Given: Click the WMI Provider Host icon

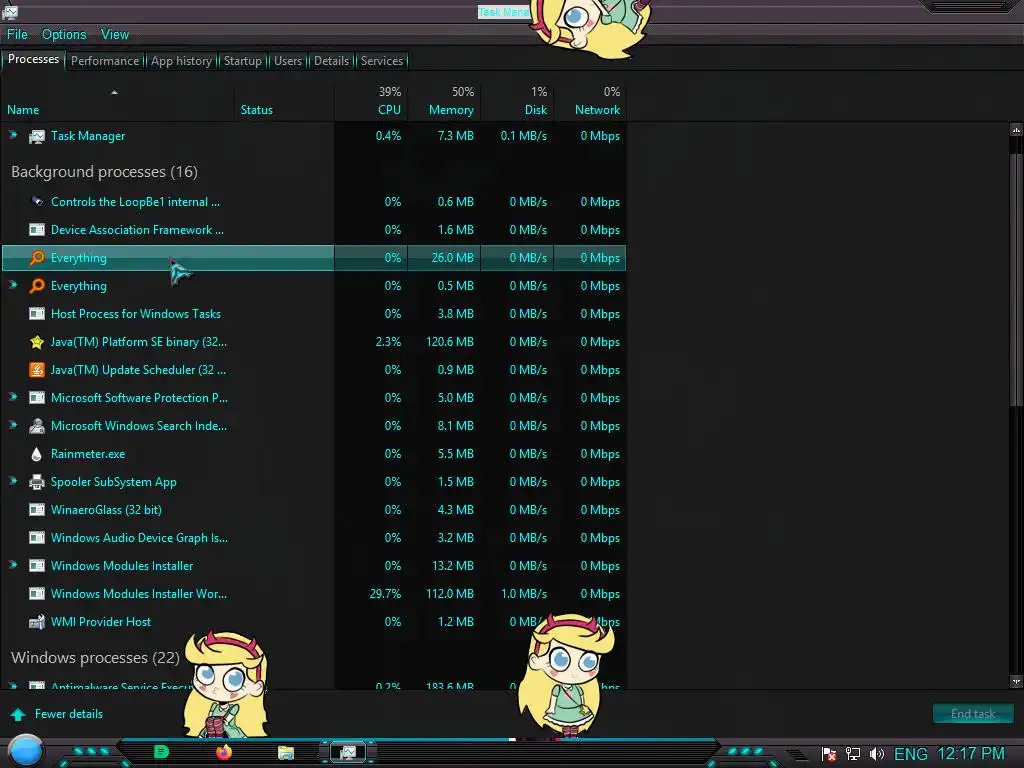Looking at the screenshot, I should click(x=37, y=622).
